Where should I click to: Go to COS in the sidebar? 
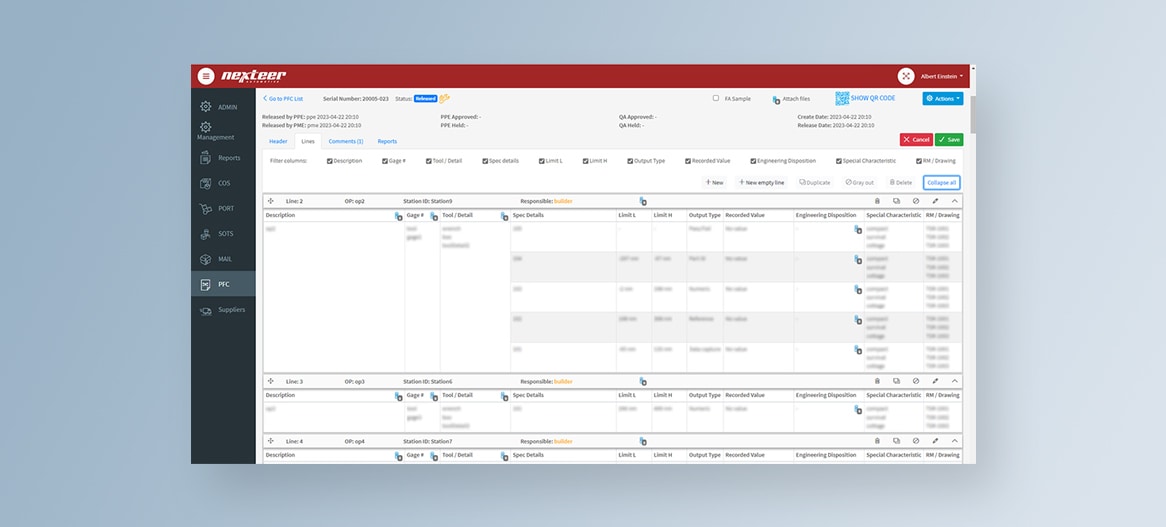pos(223,183)
